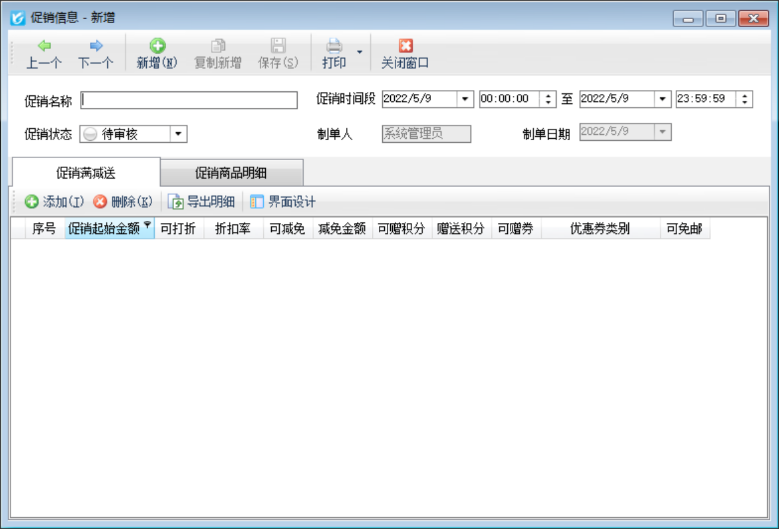Click the 导出明细 export icon

[176, 202]
